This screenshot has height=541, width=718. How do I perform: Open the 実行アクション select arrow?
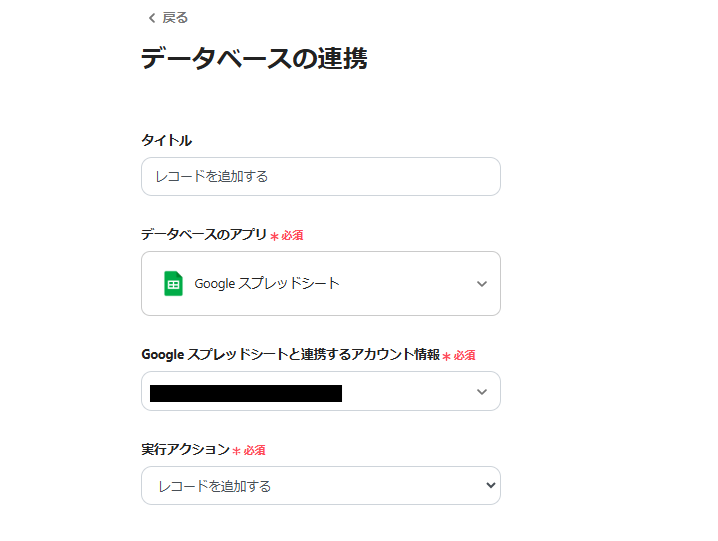pos(490,486)
